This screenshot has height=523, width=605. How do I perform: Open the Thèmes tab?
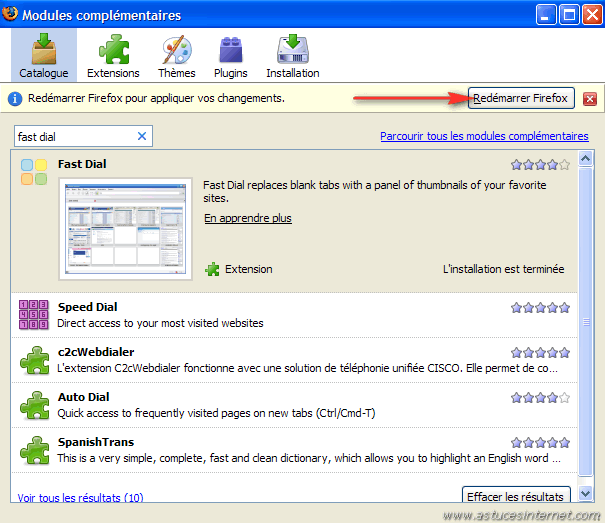177,55
